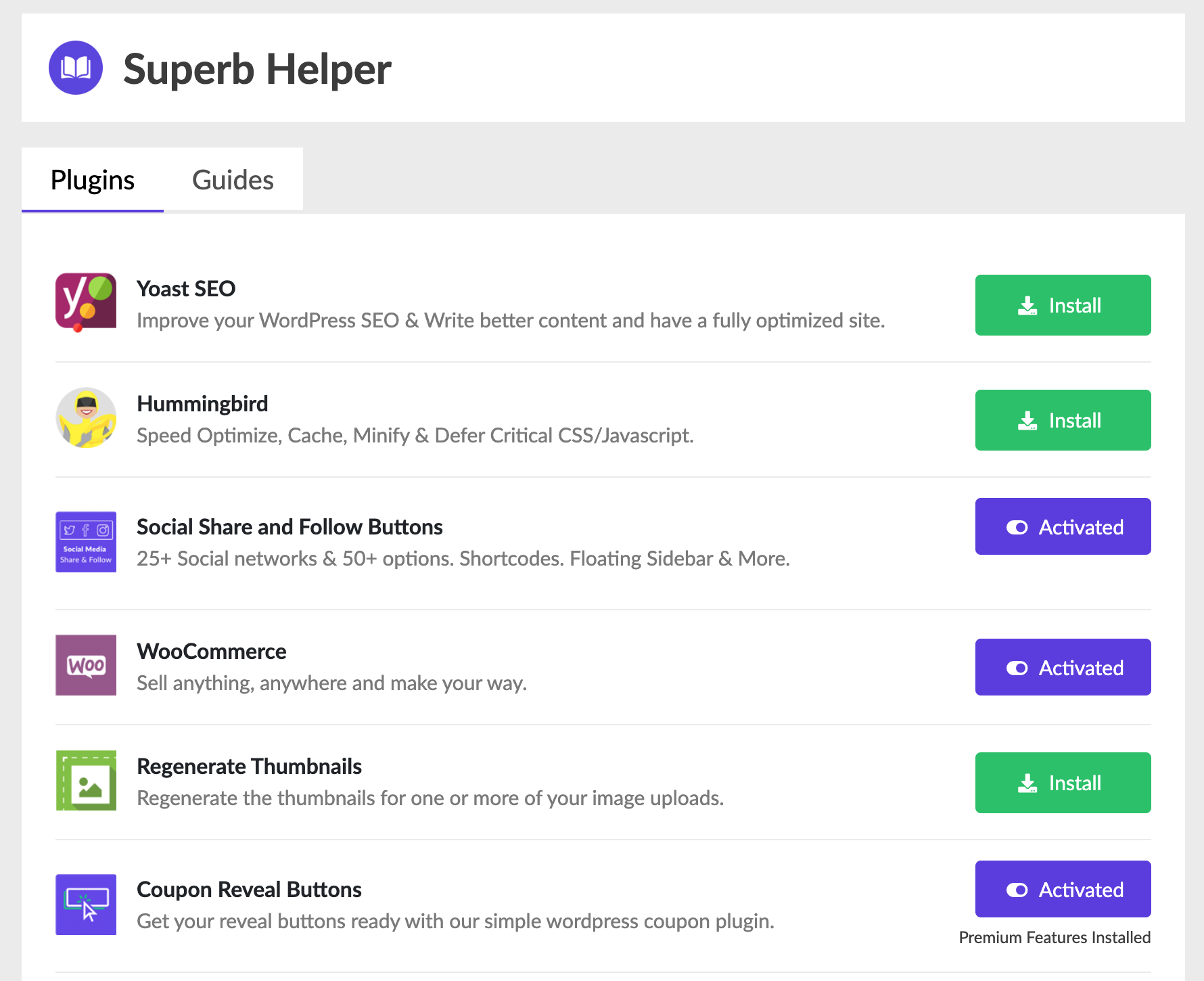Click the Regenerate Thumbnails plugin icon

86,780
